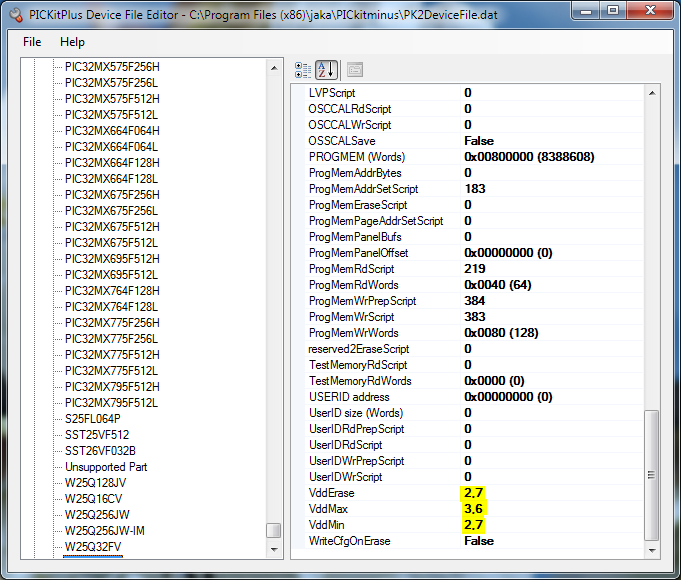The height and width of the screenshot is (580, 681).
Task: Choose PIC32MX664F064H from the list
Action: 112,131
